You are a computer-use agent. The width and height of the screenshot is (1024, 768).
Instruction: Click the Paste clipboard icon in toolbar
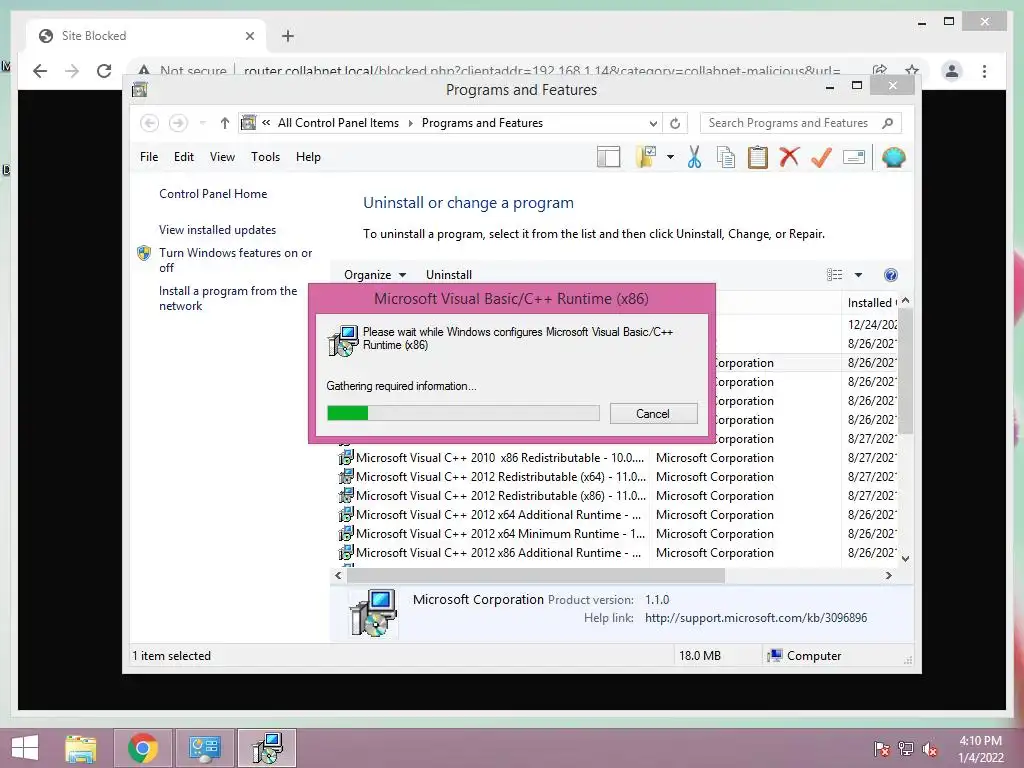tap(758, 157)
